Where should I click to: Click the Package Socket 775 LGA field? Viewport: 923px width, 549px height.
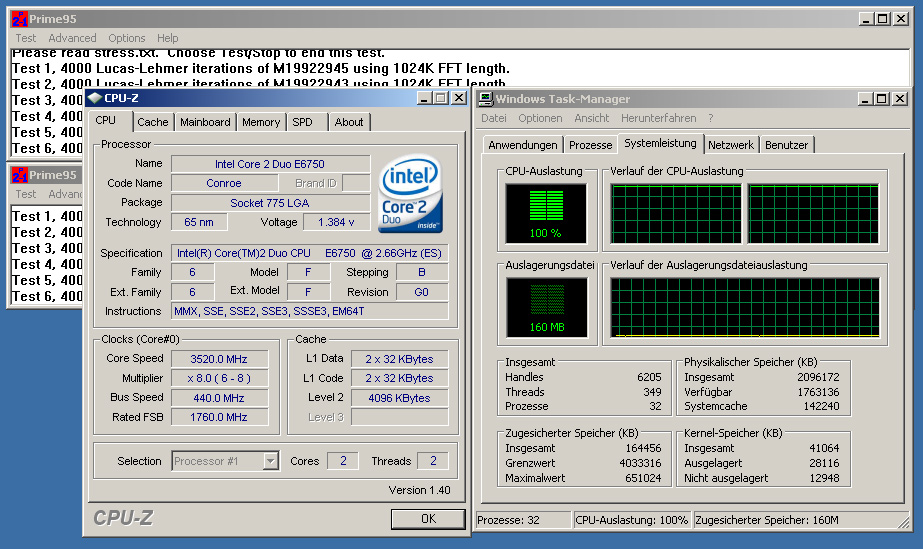tap(270, 203)
